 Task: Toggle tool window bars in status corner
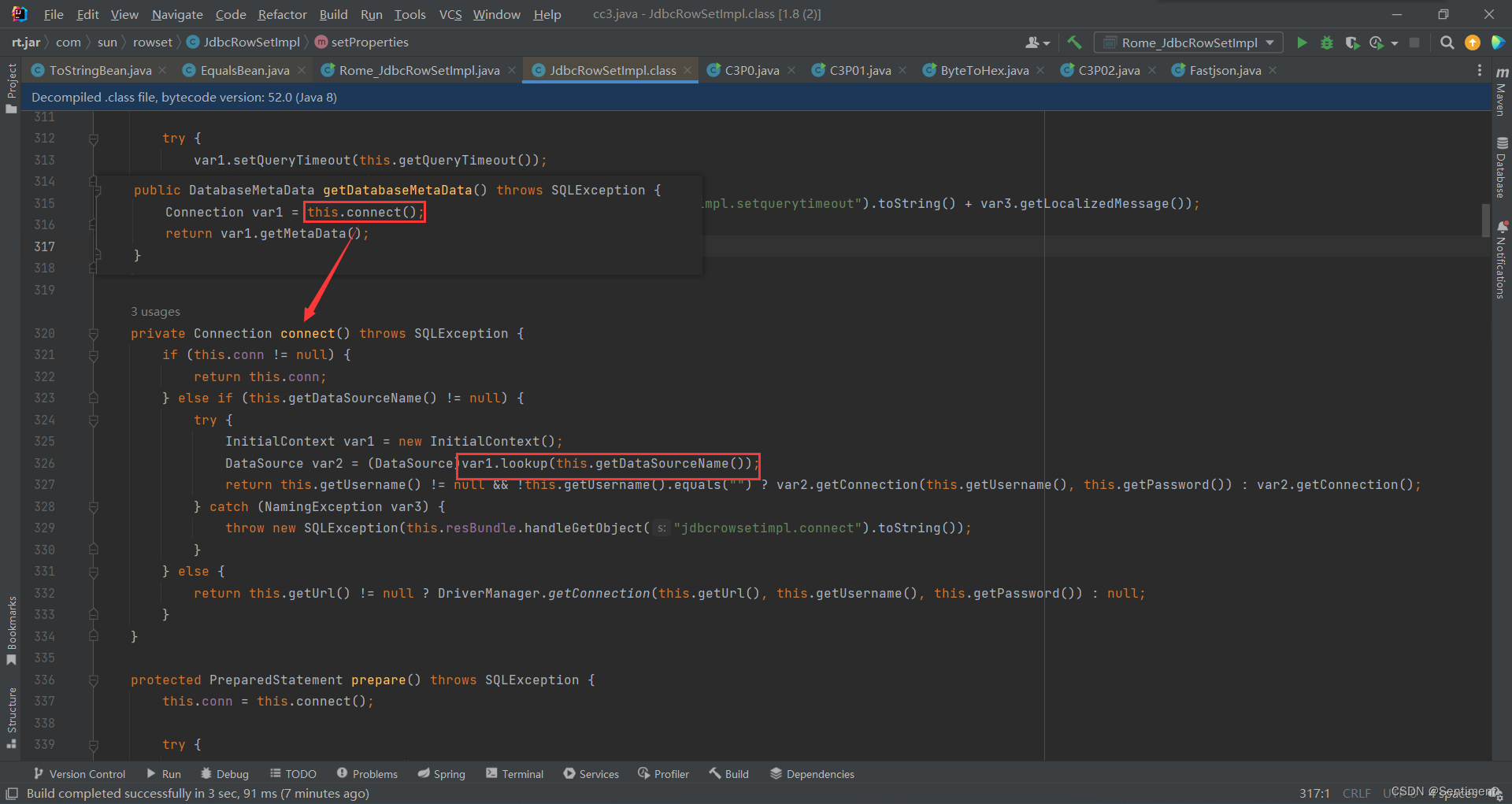(12, 793)
